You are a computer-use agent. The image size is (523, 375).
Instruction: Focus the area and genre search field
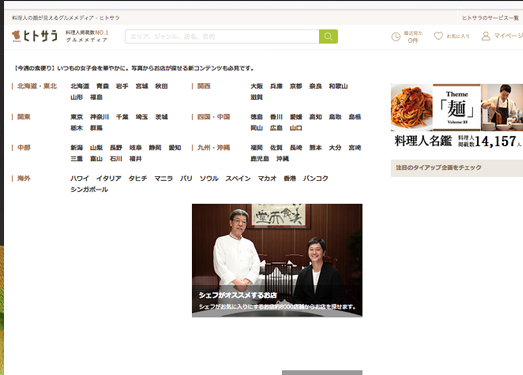point(222,36)
